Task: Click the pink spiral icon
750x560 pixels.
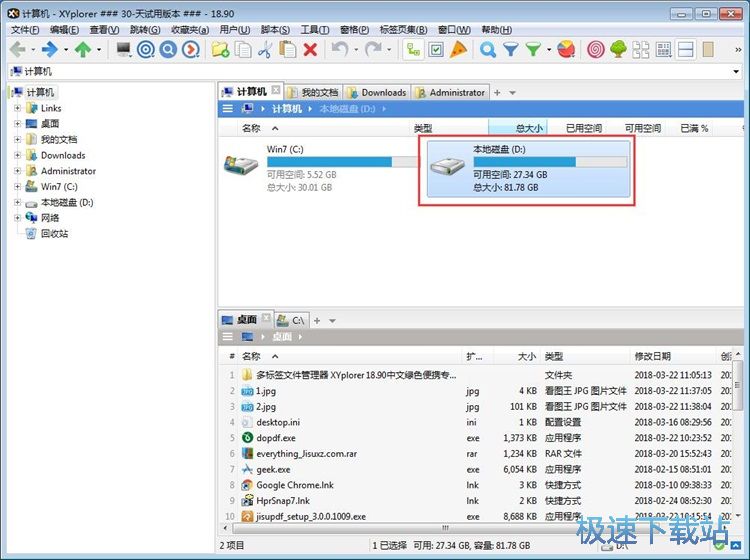Action: 596,49
